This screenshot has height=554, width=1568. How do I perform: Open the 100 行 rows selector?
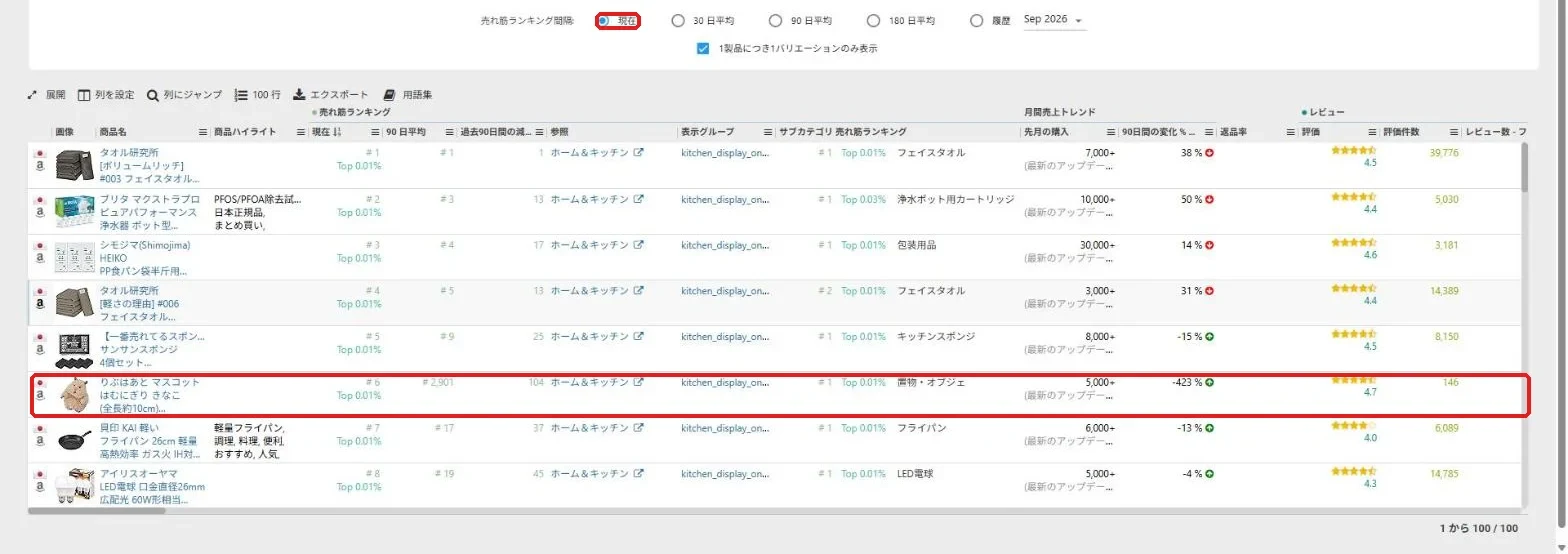tap(257, 95)
